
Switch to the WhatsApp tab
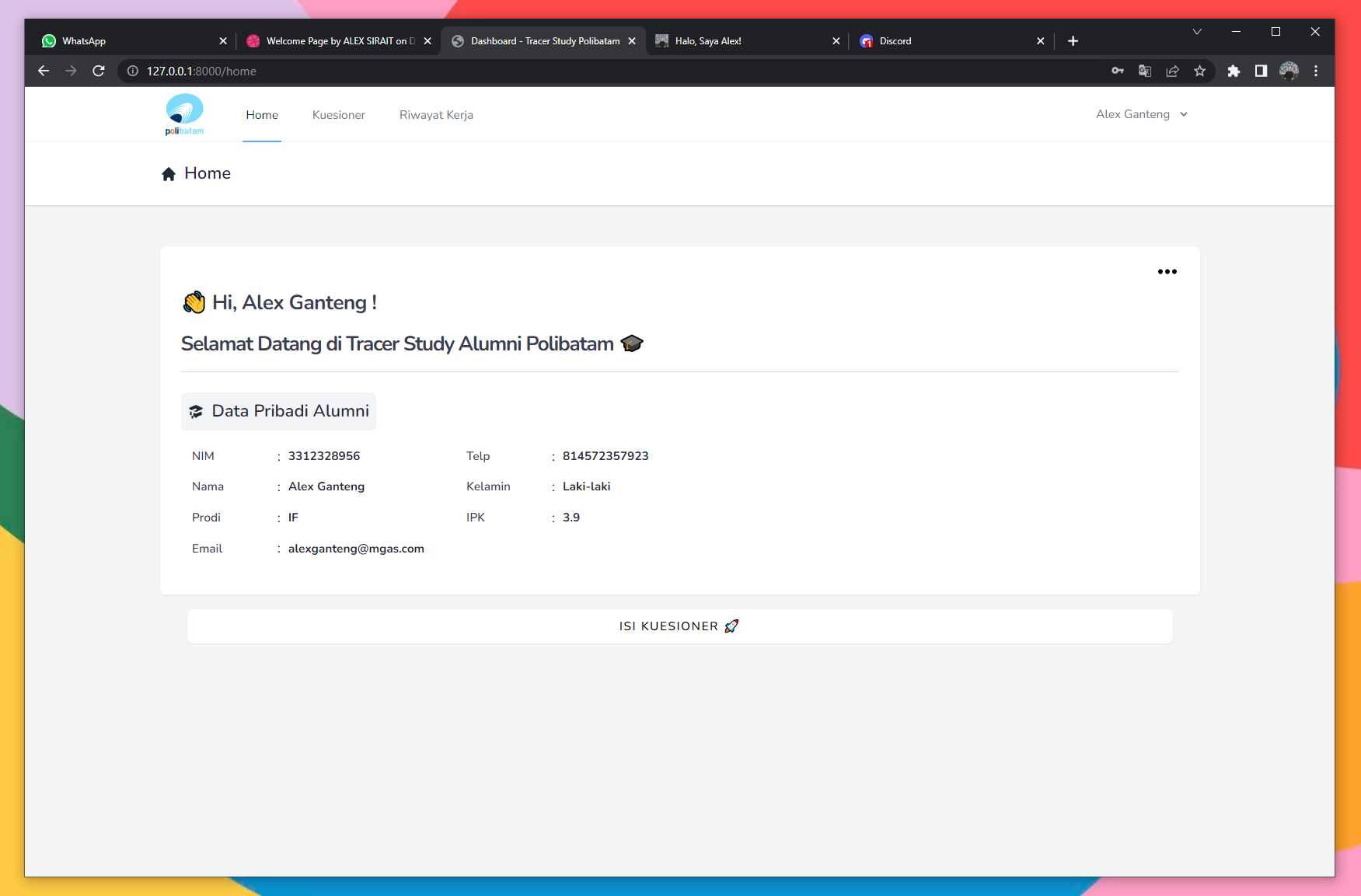click(x=133, y=40)
